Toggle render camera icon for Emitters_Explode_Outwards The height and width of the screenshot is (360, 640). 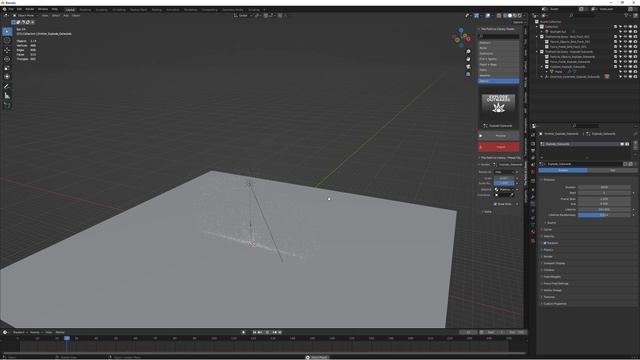coord(636,67)
